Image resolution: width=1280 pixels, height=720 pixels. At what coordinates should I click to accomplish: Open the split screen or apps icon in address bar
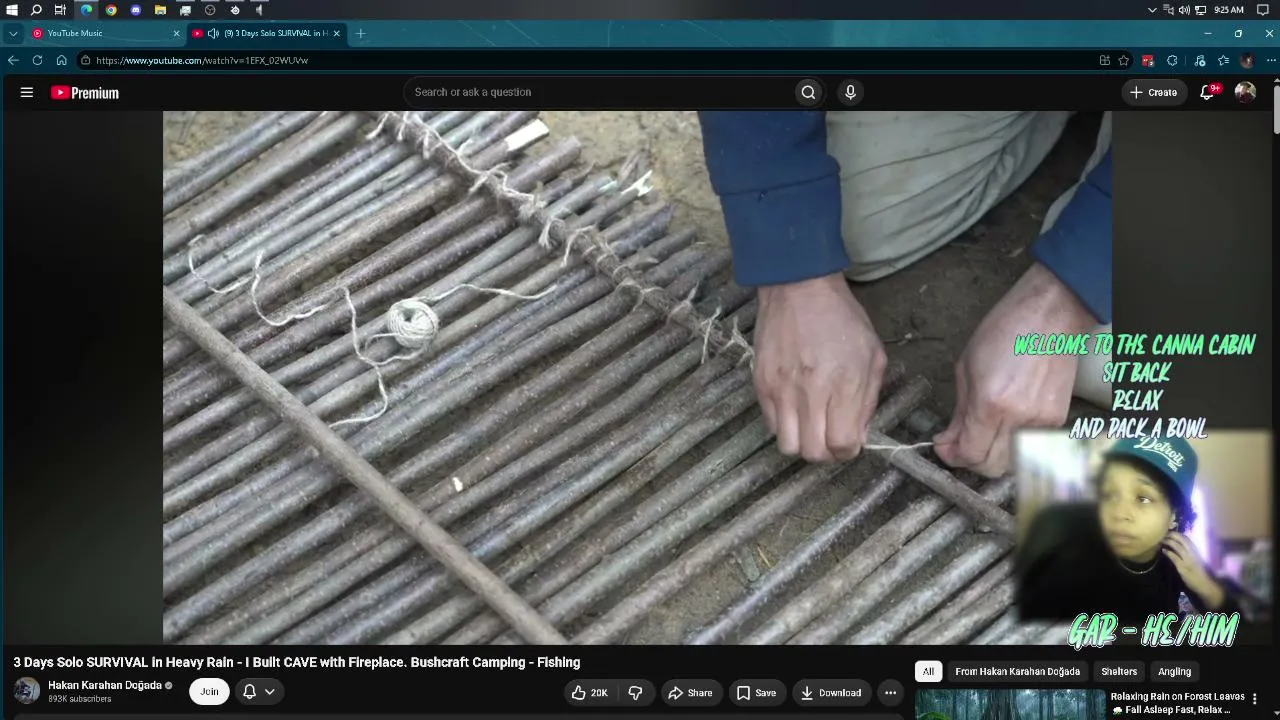click(1104, 60)
